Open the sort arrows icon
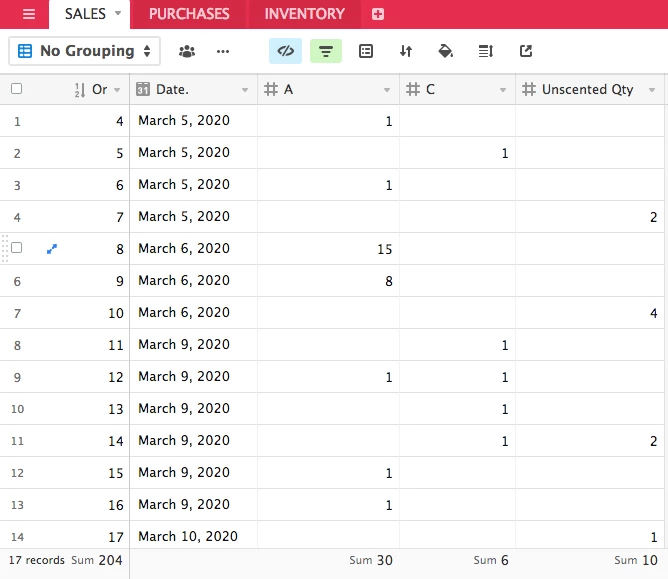 [x=406, y=51]
